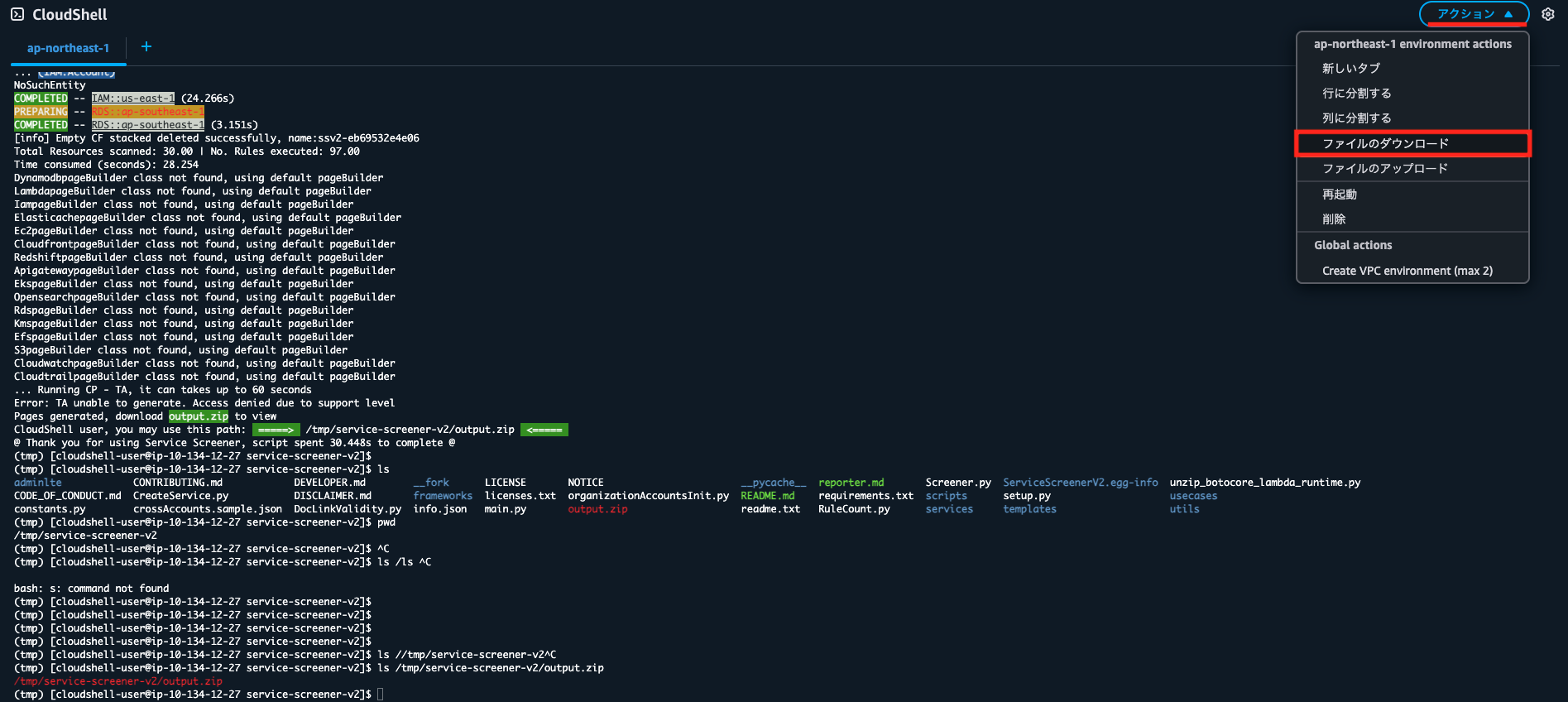Click the RDS::ap-southeast-1 completed entry
1568x702 pixels.
148,125
